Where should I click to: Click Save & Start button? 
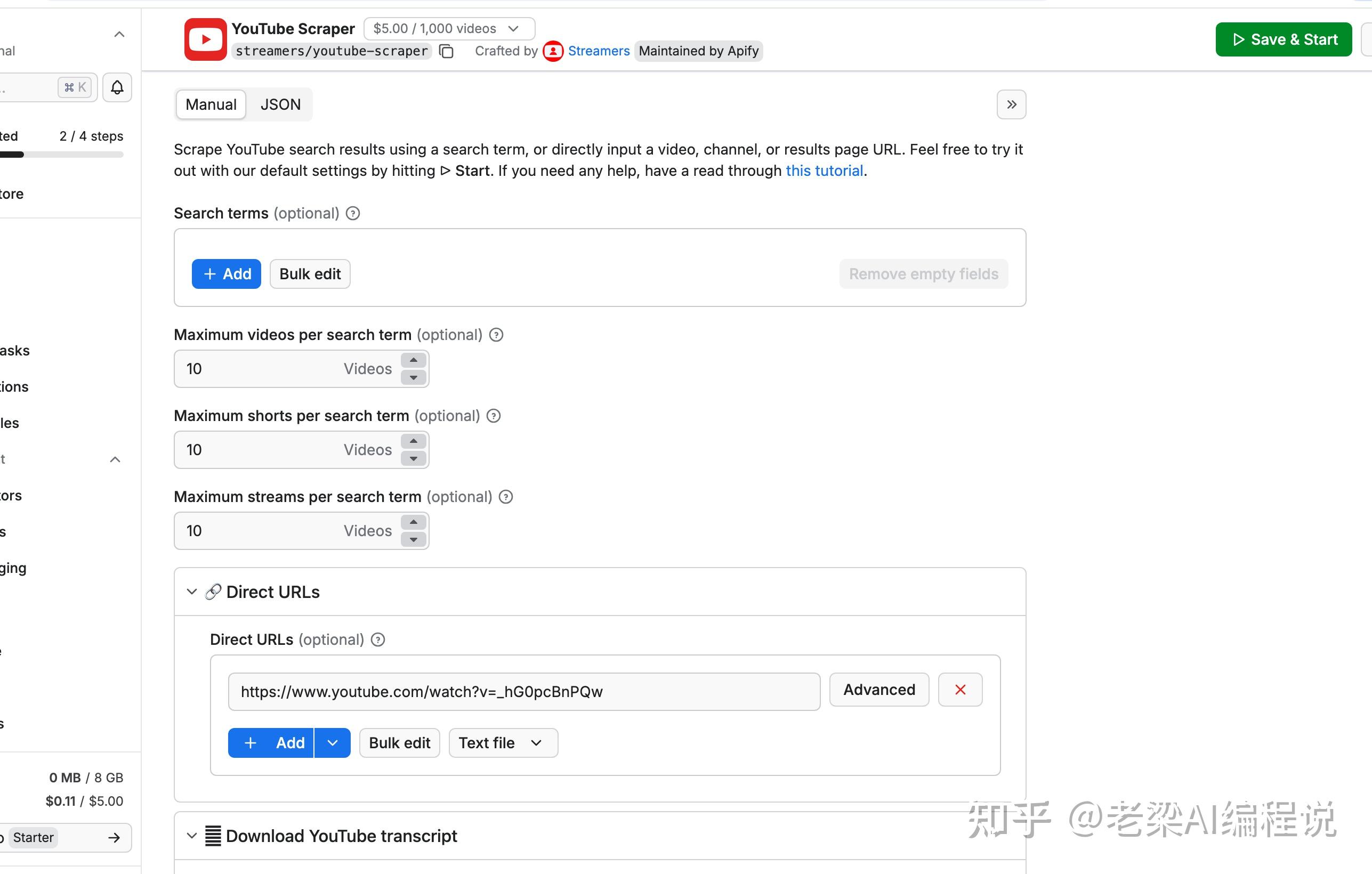[1283, 39]
